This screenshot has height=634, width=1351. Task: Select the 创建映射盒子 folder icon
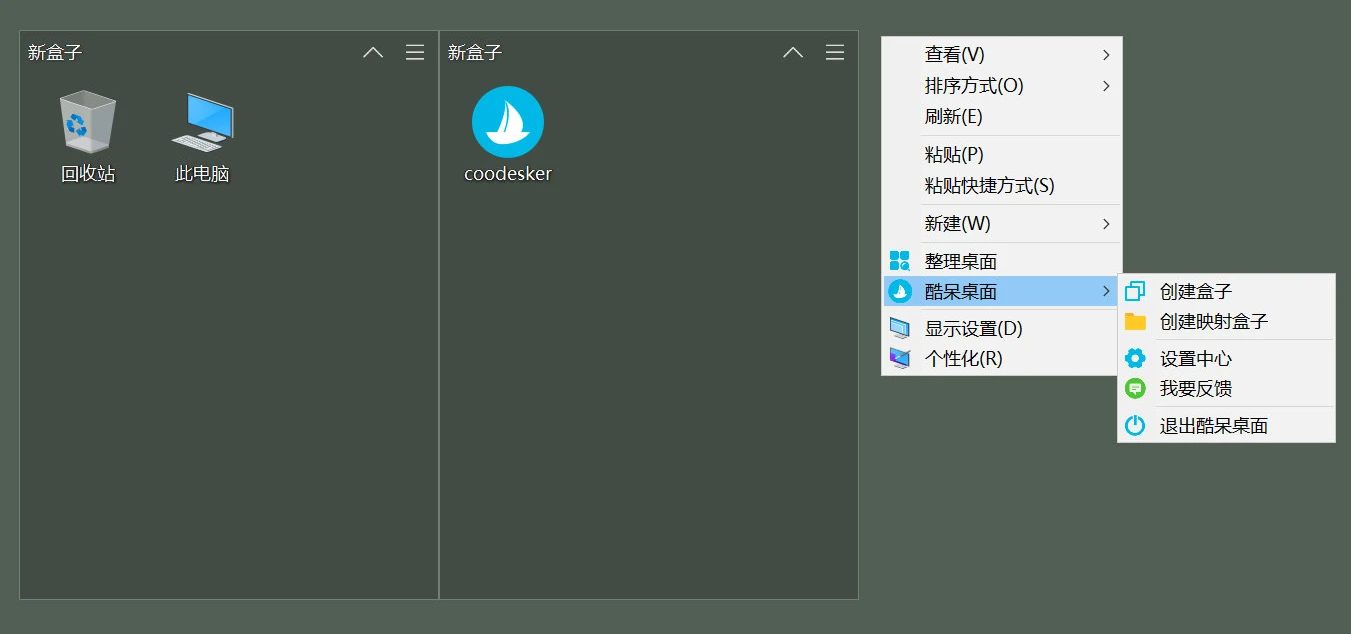(1135, 321)
